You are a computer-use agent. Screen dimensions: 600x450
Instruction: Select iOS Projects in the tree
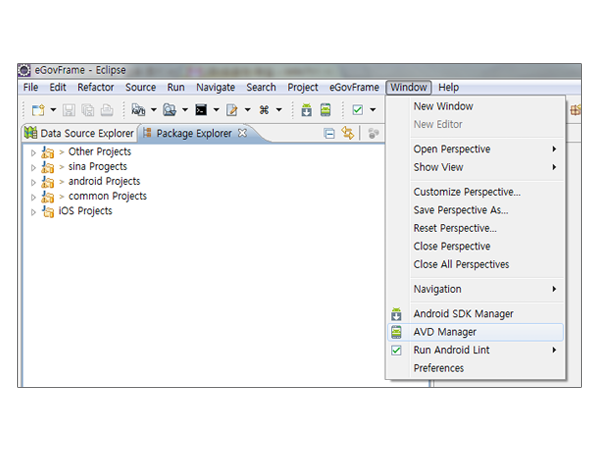tap(85, 211)
